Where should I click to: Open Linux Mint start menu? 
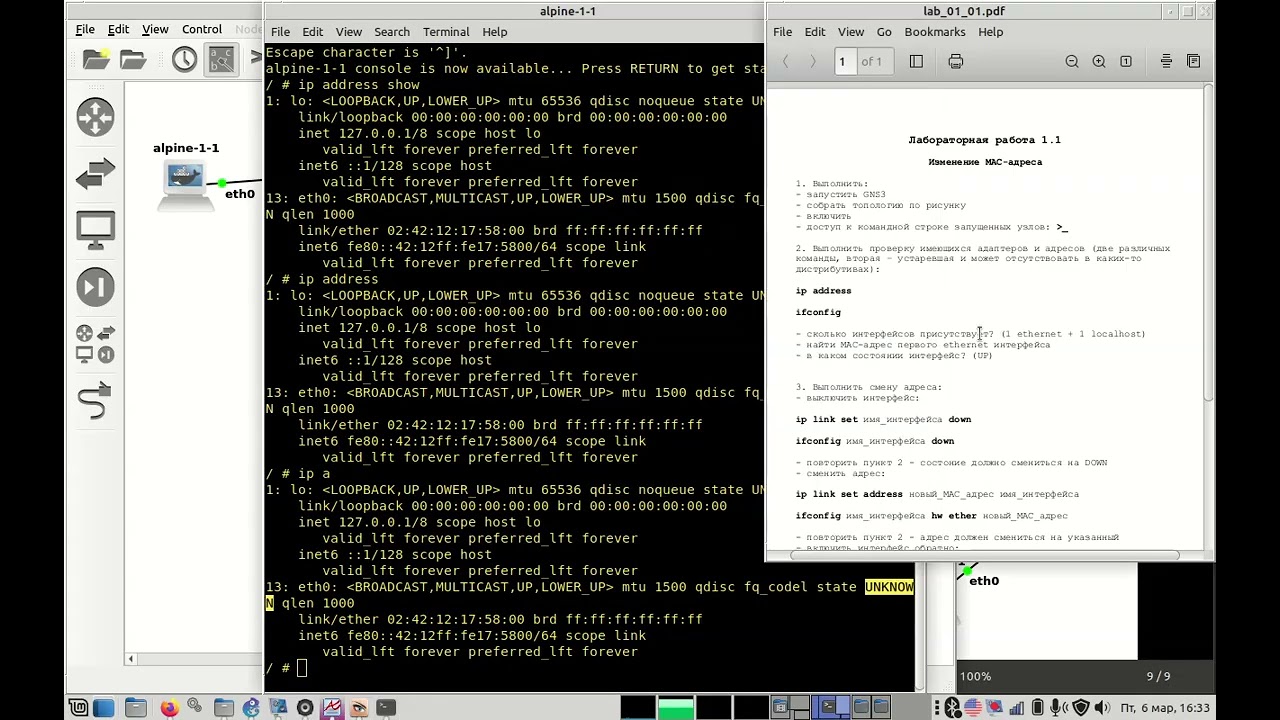click(78, 708)
